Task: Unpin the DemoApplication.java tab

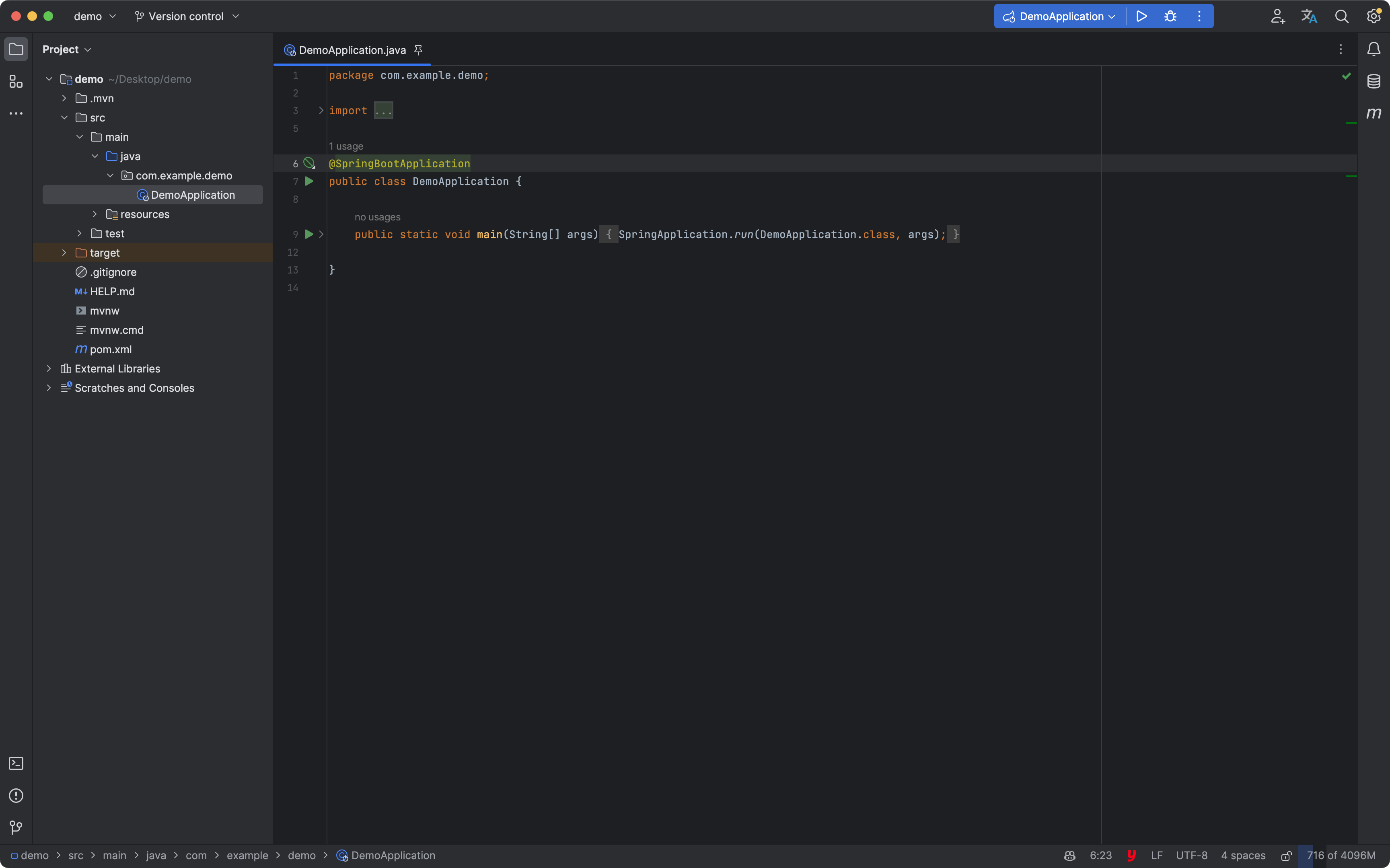Action: (418, 50)
